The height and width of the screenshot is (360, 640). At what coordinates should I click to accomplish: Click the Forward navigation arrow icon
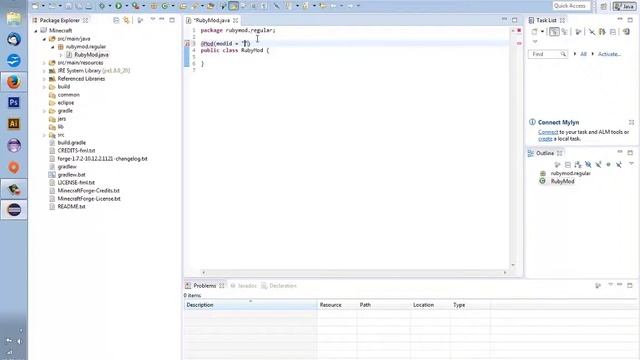tap(351, 6)
